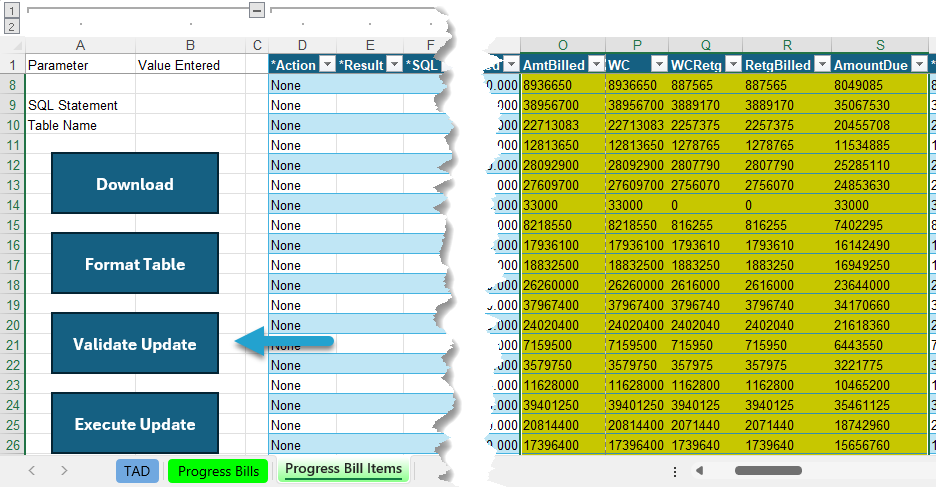This screenshot has width=936, height=487.
Task: Select outline level 2 button
Action: [12, 26]
